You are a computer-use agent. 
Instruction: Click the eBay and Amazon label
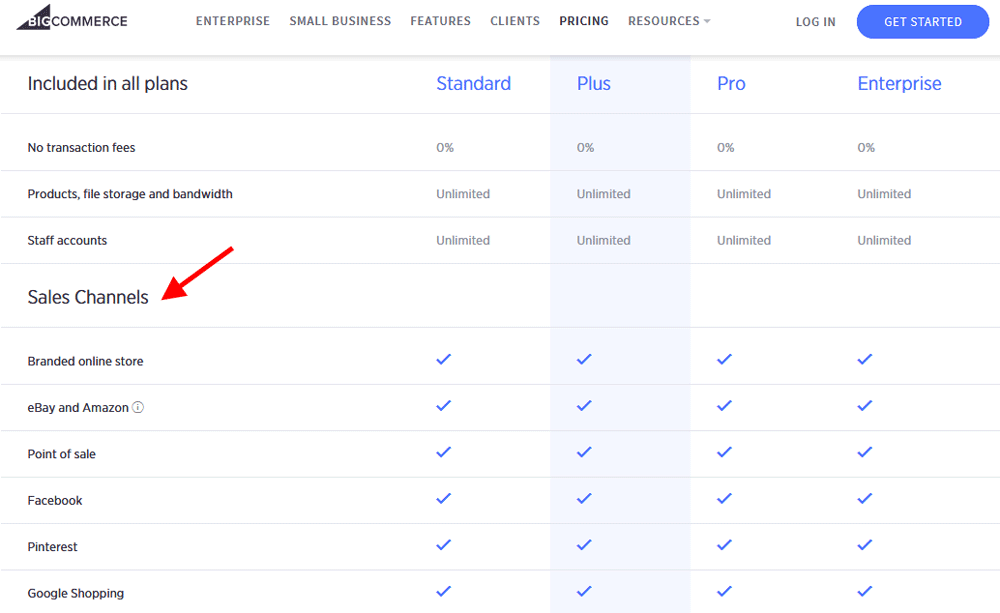pos(78,408)
